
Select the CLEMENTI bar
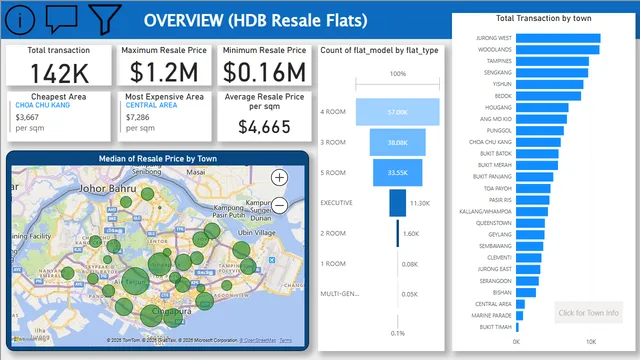point(529,258)
